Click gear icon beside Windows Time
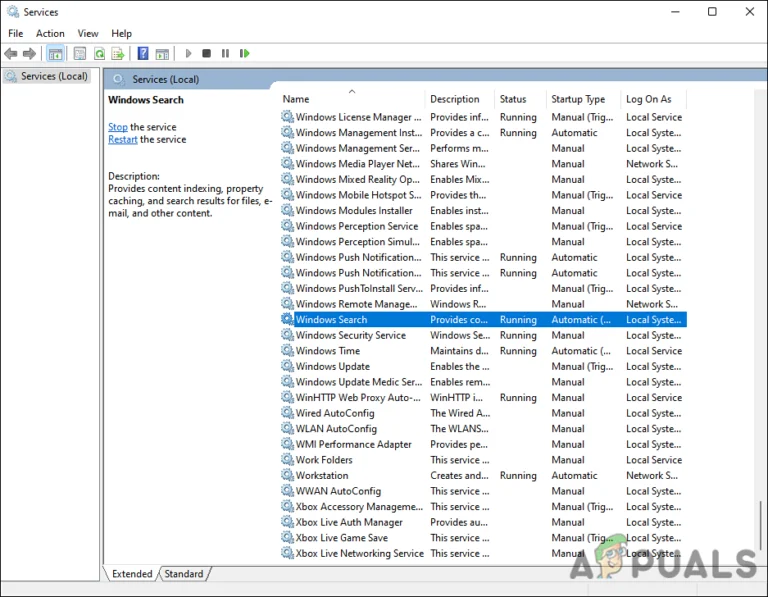The width and height of the screenshot is (768, 597). [287, 350]
